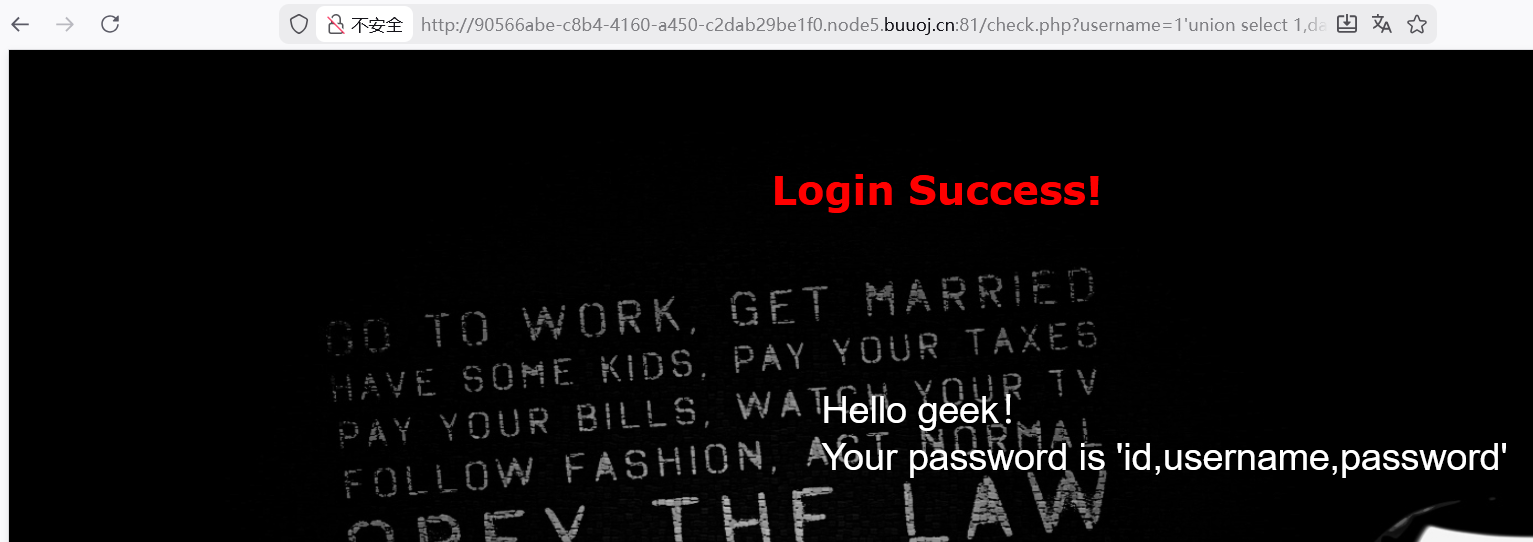This screenshot has height=542, width=1533.
Task: Click the buuoj.cn domain text in URL
Action: [x=919, y=25]
